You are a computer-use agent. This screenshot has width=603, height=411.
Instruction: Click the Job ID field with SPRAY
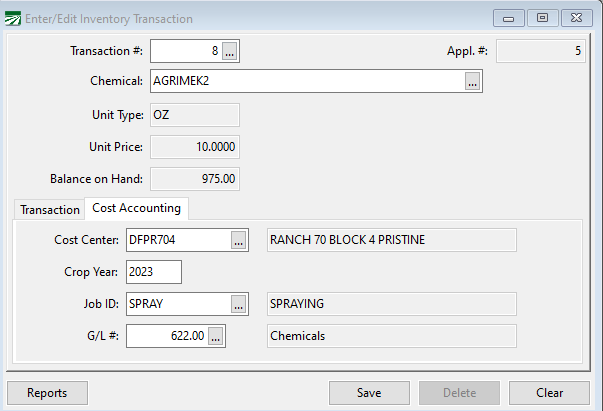177,304
